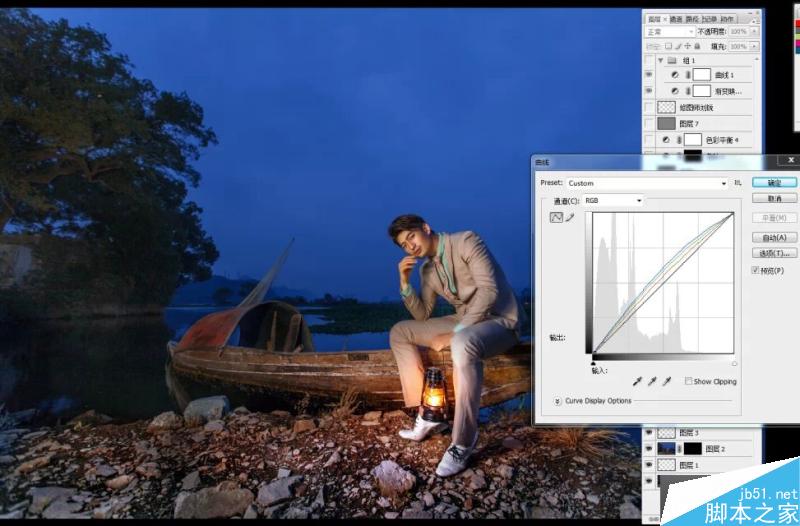
Task: Click the lock-all padlock icon in layers panel
Action: (697, 46)
